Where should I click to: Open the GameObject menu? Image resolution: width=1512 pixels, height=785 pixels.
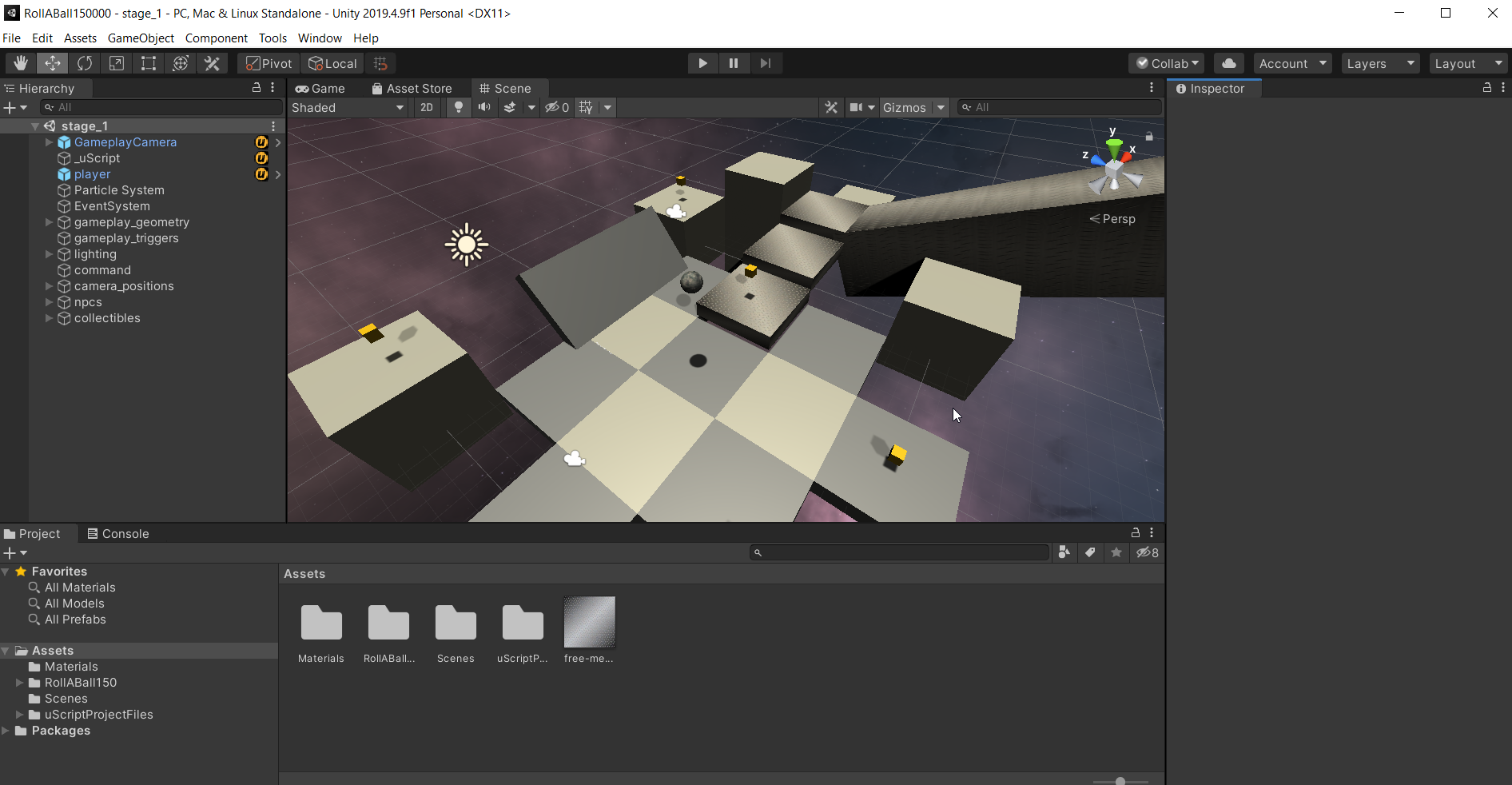(141, 38)
